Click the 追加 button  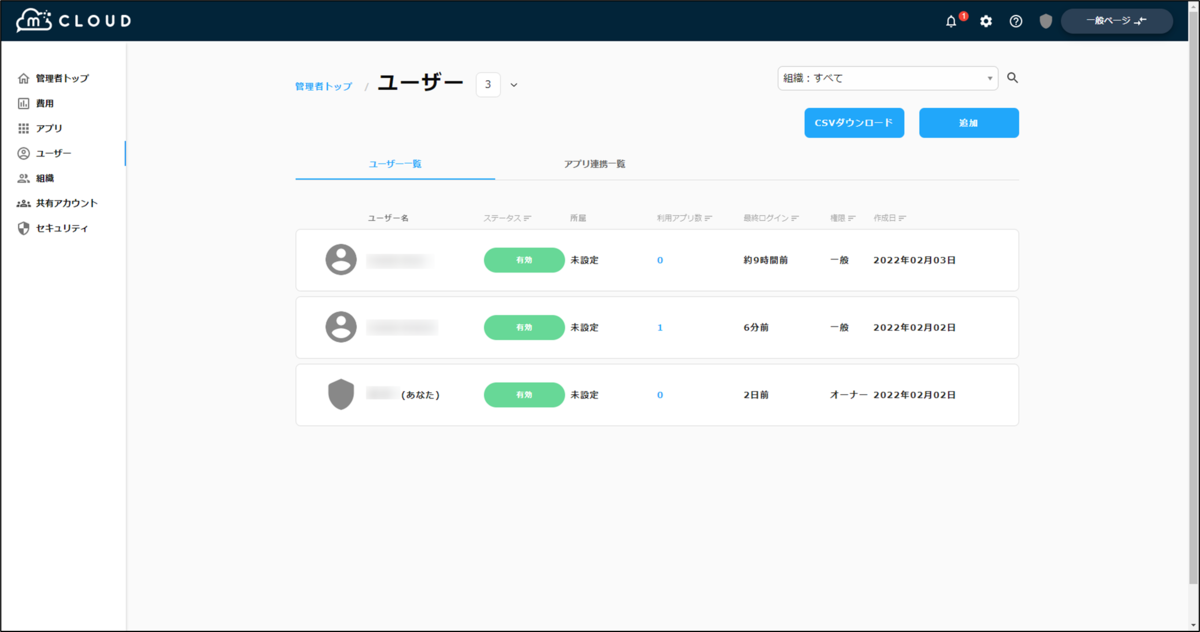969,123
